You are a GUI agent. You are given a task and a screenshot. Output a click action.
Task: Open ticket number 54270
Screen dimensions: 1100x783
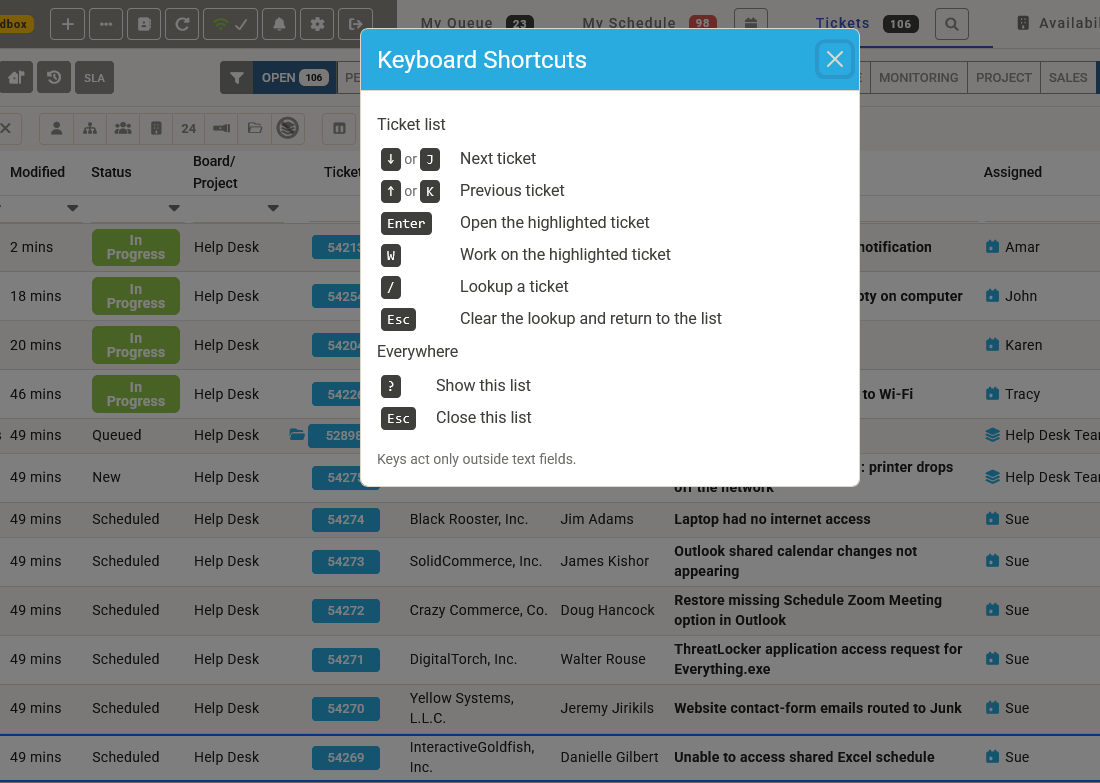coord(346,709)
